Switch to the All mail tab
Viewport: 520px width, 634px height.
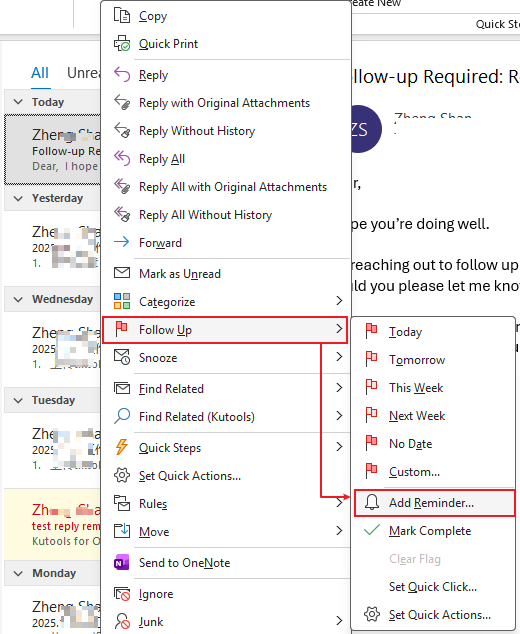pos(40,73)
